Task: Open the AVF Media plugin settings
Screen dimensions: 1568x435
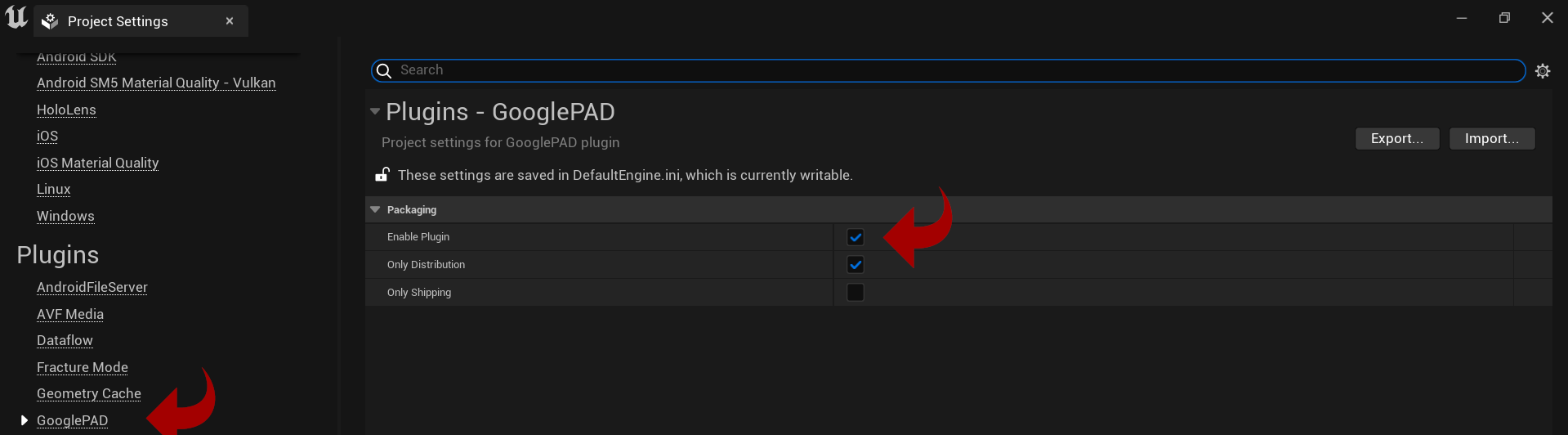Action: tap(70, 314)
